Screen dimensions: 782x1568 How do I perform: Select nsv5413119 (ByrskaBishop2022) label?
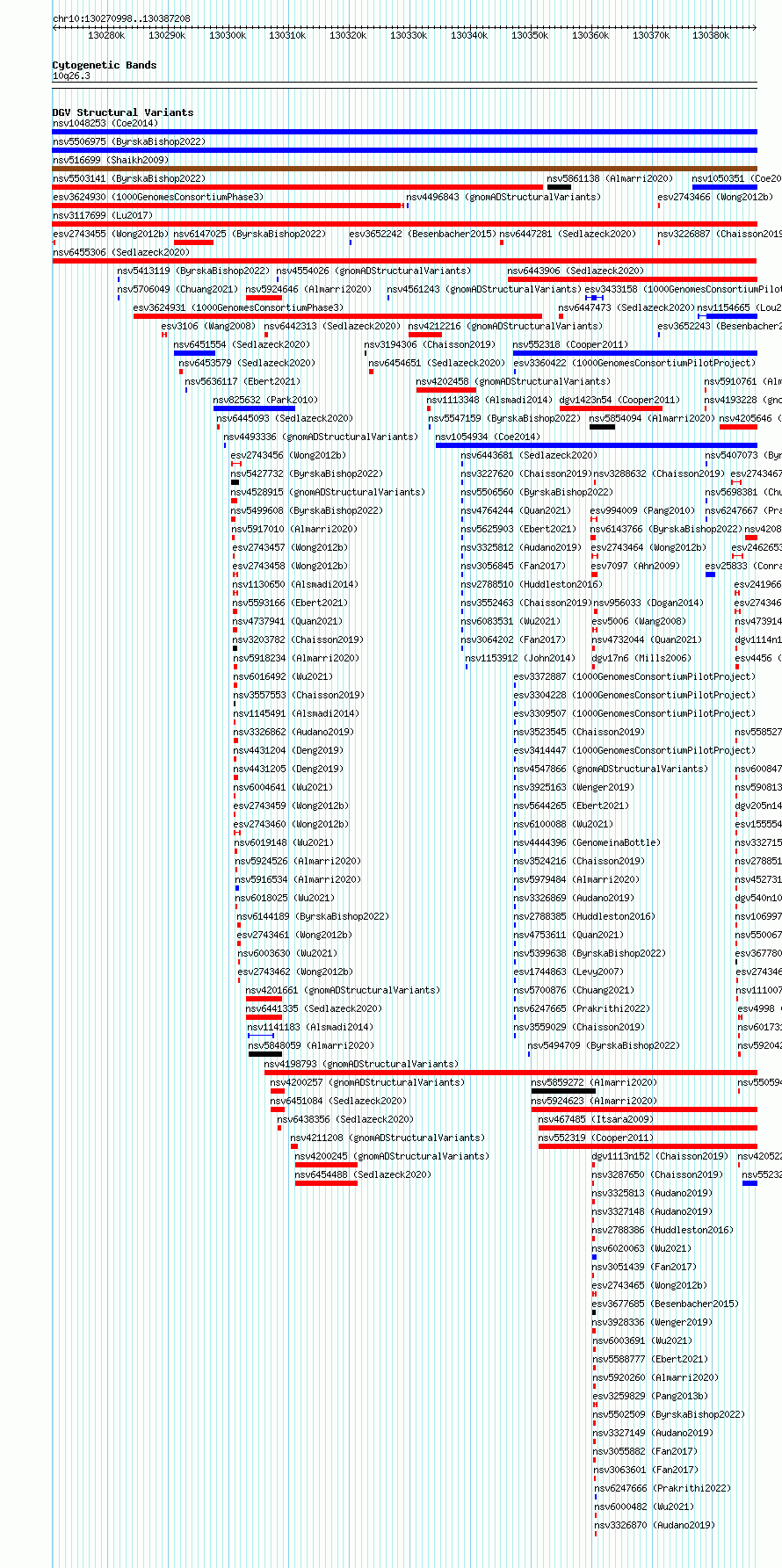click(194, 271)
